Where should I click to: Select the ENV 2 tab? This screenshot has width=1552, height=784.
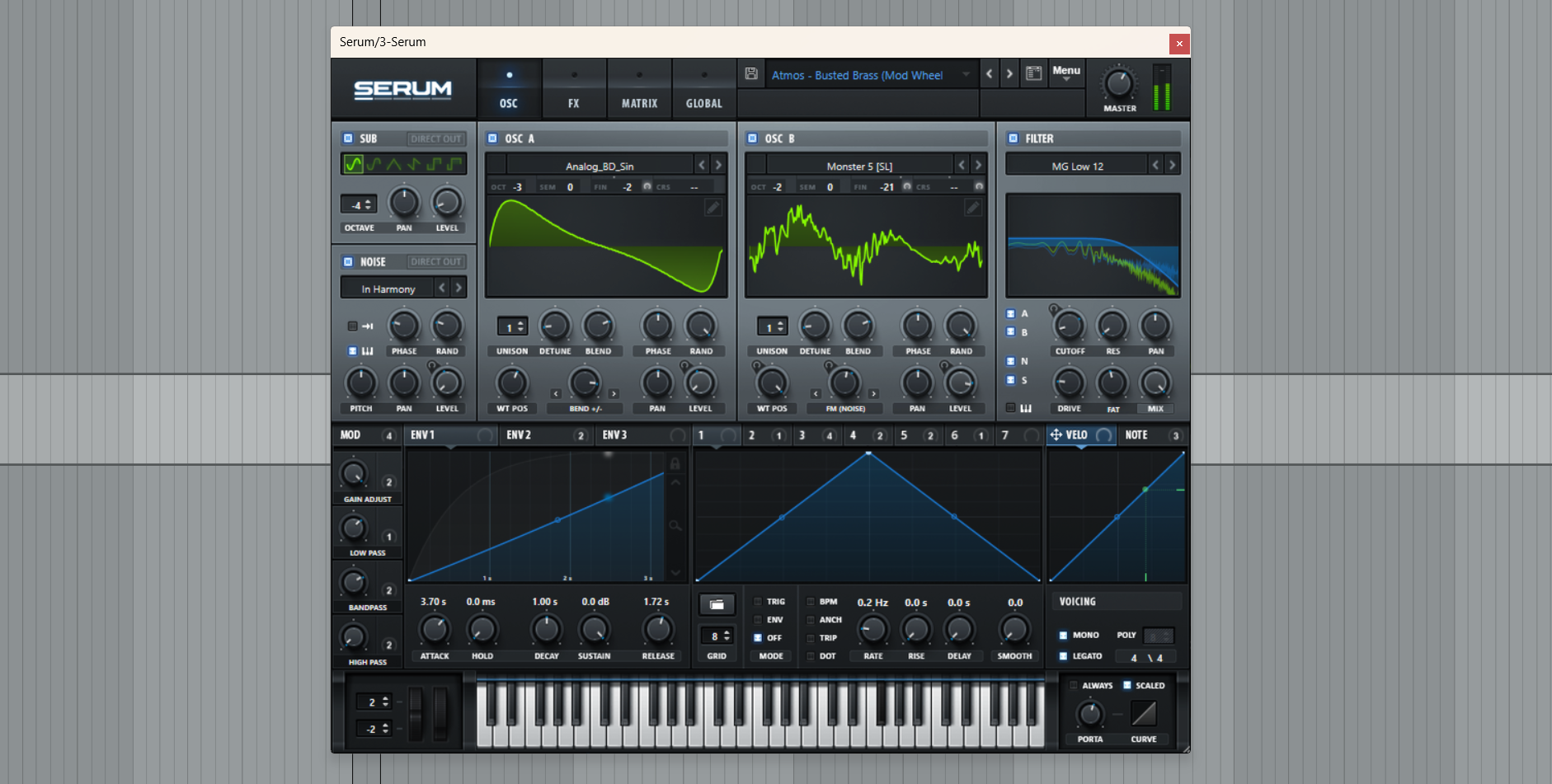coord(544,434)
